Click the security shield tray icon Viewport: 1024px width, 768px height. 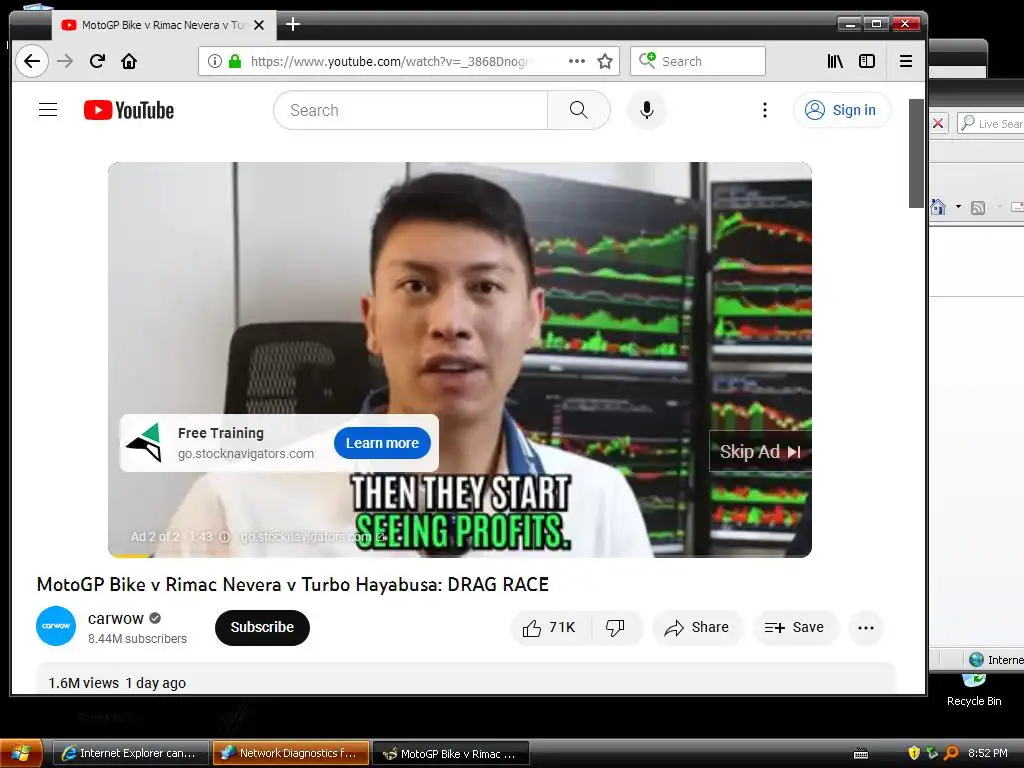click(914, 753)
